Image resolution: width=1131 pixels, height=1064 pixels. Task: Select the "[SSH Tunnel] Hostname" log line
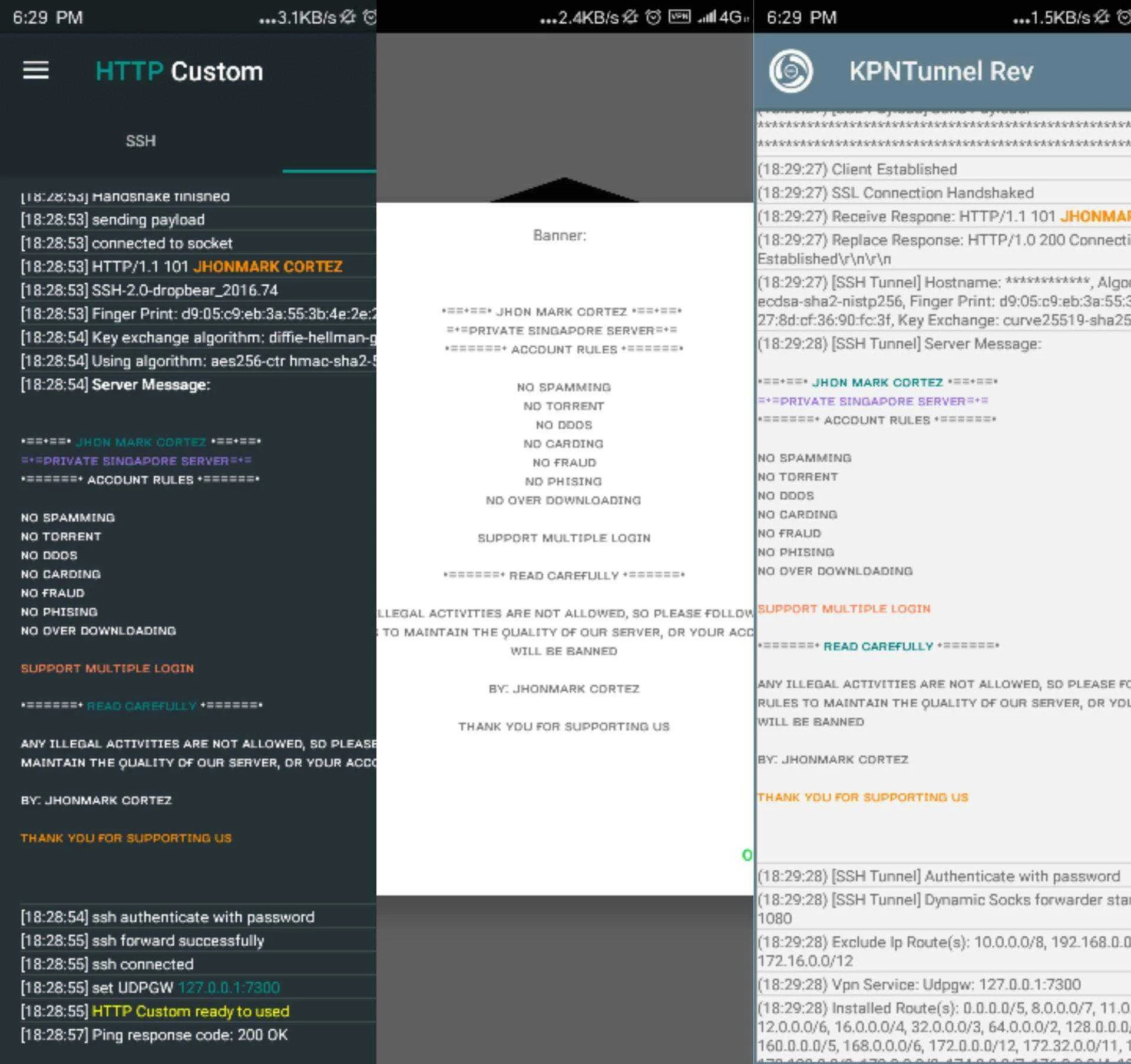click(944, 301)
